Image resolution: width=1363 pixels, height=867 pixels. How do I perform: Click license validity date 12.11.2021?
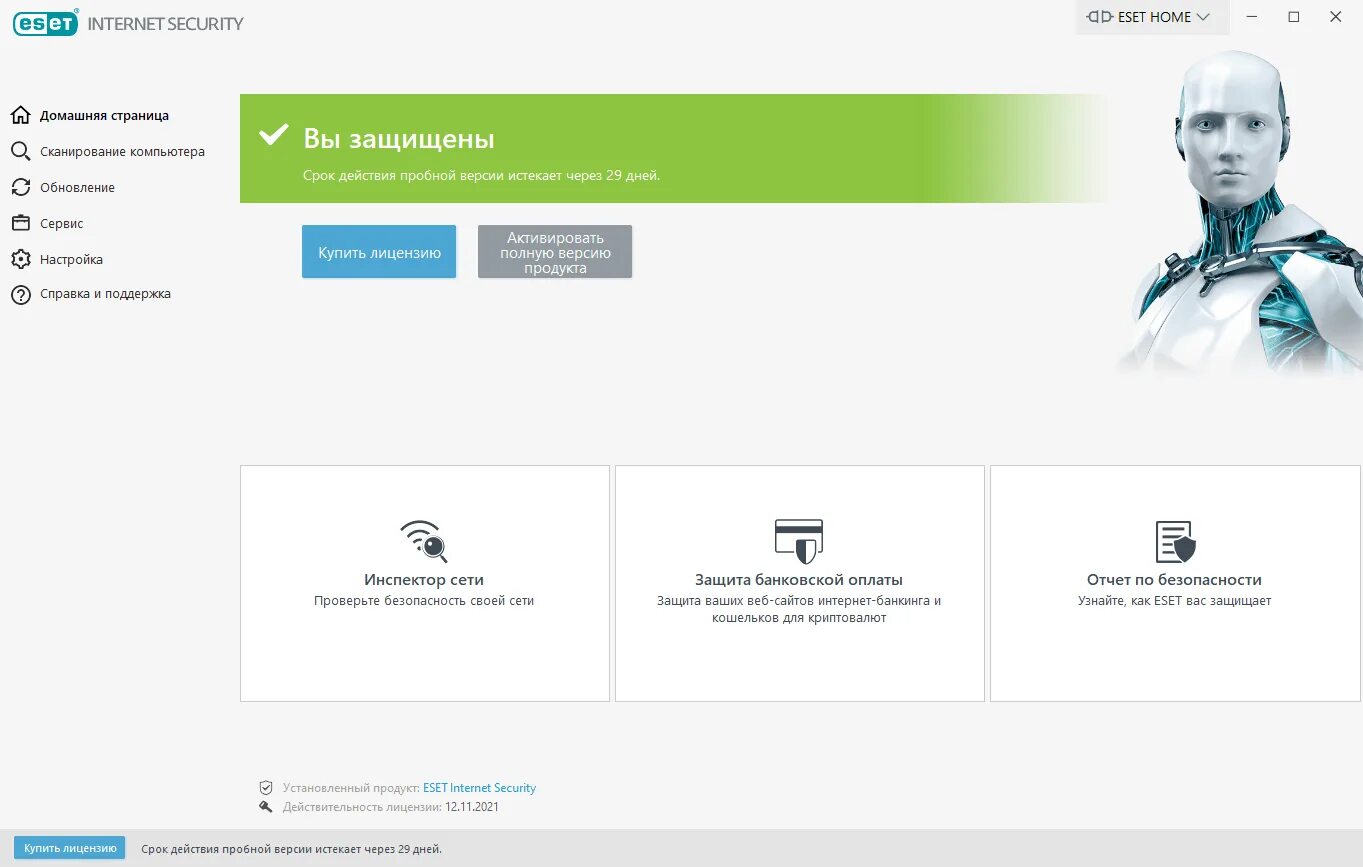click(x=472, y=807)
